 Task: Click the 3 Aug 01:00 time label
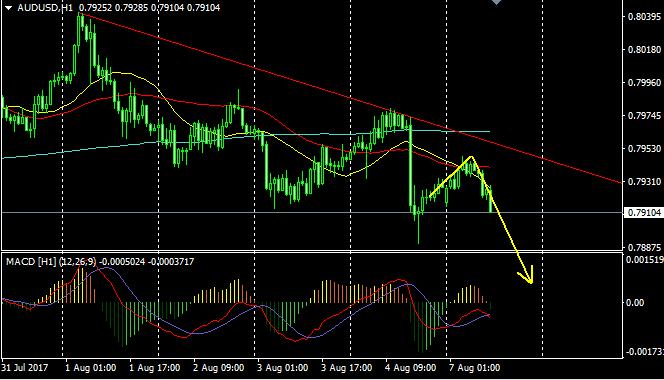pyautogui.click(x=282, y=367)
